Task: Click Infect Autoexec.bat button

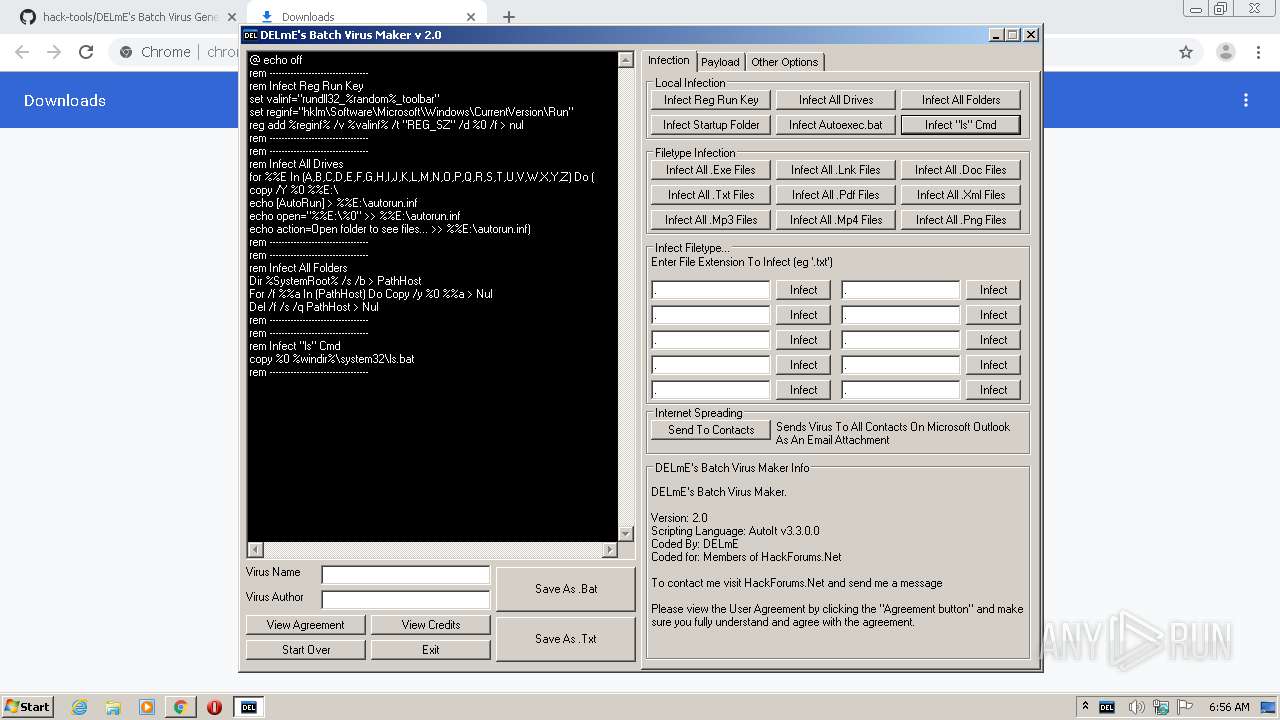Action: tap(836, 125)
